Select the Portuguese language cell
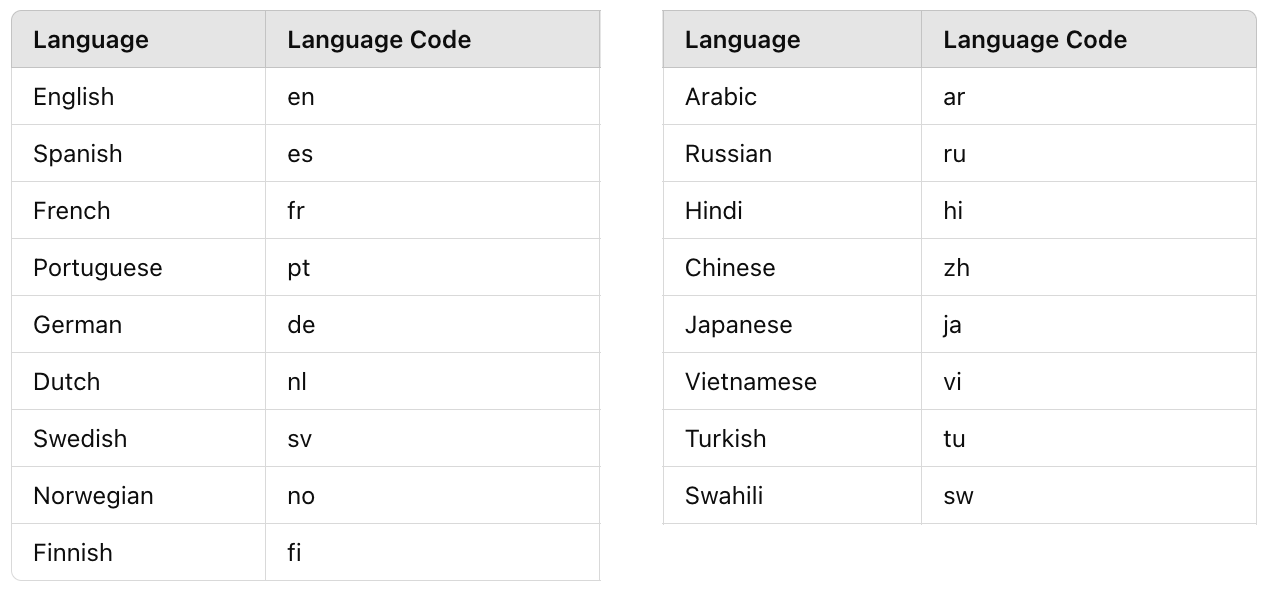Viewport: 1269px width, 593px height. click(x=98, y=268)
